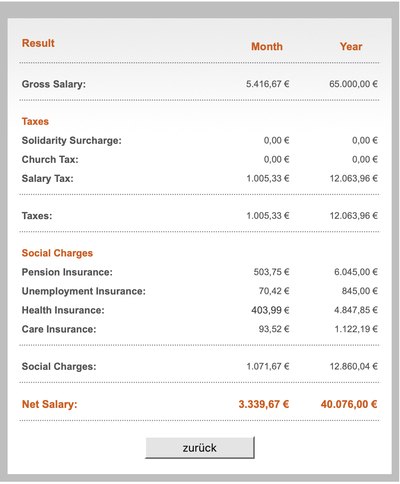Select the Solidarity Surcharge label
Viewport: 400px width, 484px height.
tap(72, 141)
